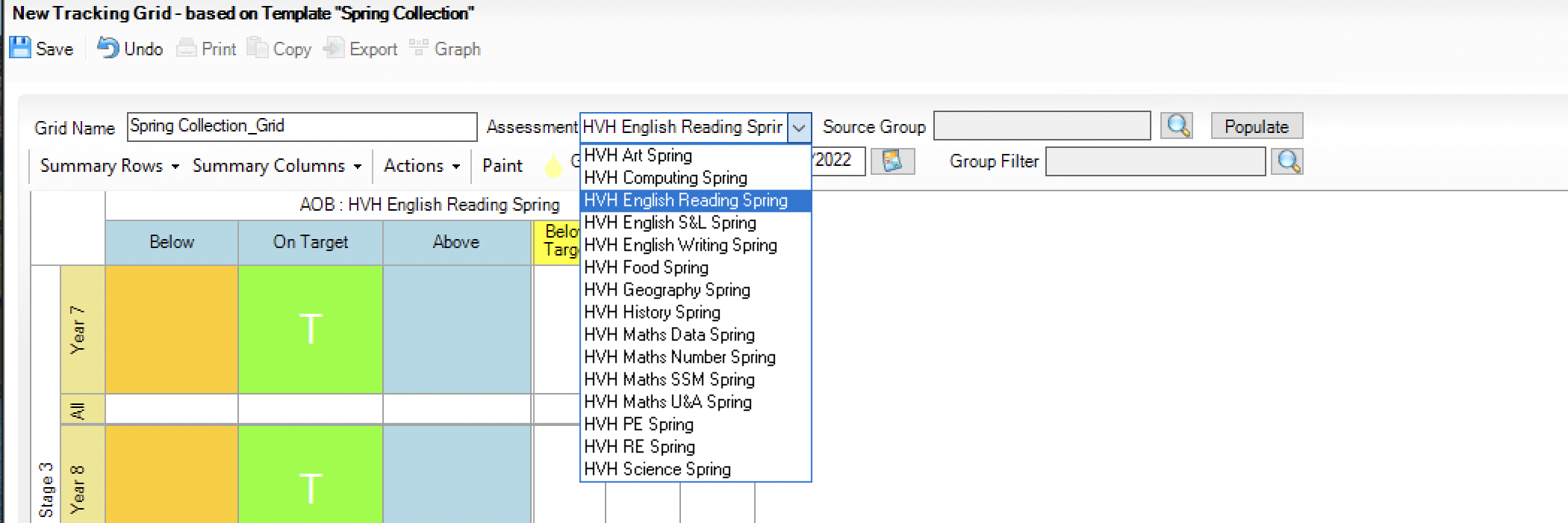
Task: Open Source Group search magnifier
Action: pyautogui.click(x=1177, y=126)
